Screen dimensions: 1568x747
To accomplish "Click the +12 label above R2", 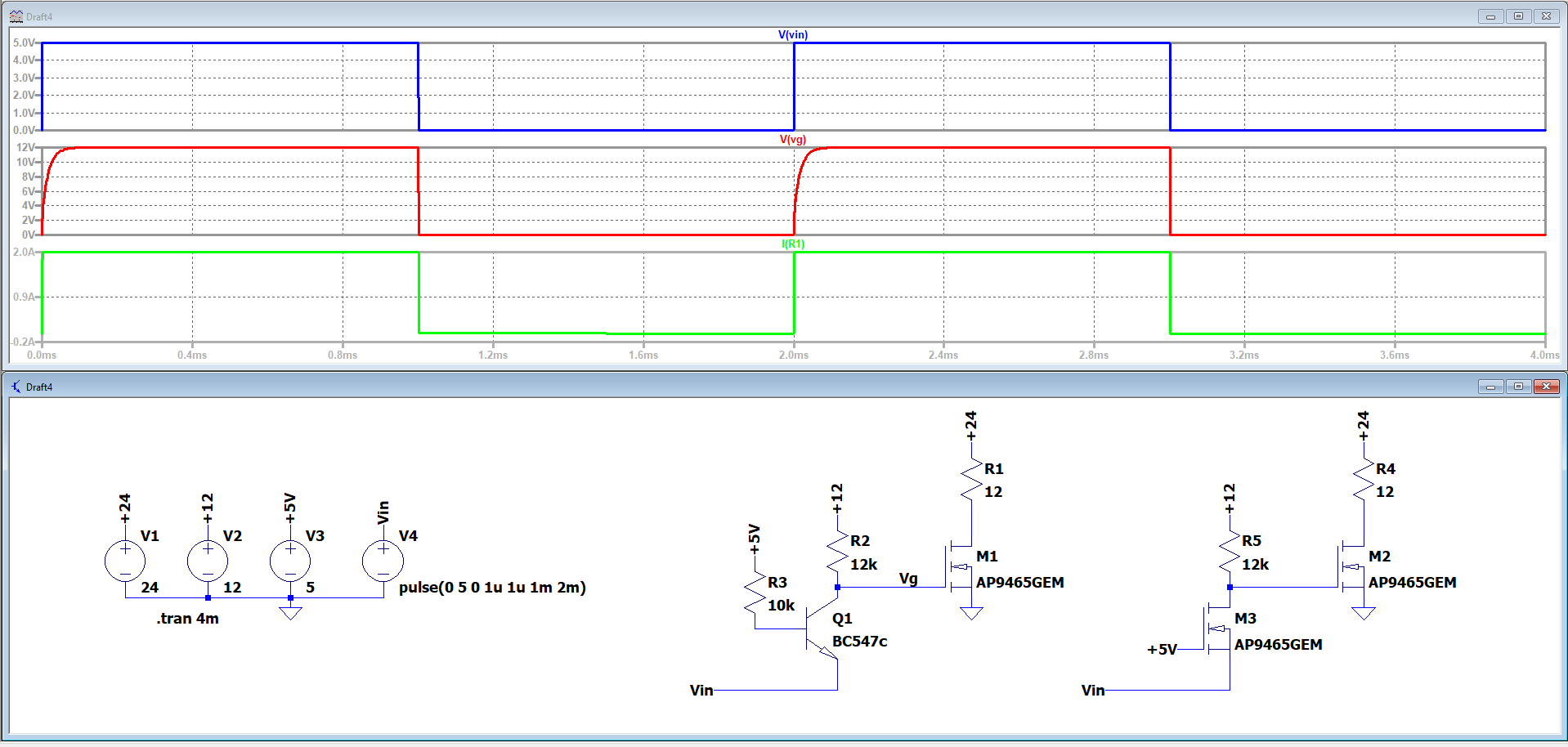I will (x=836, y=498).
